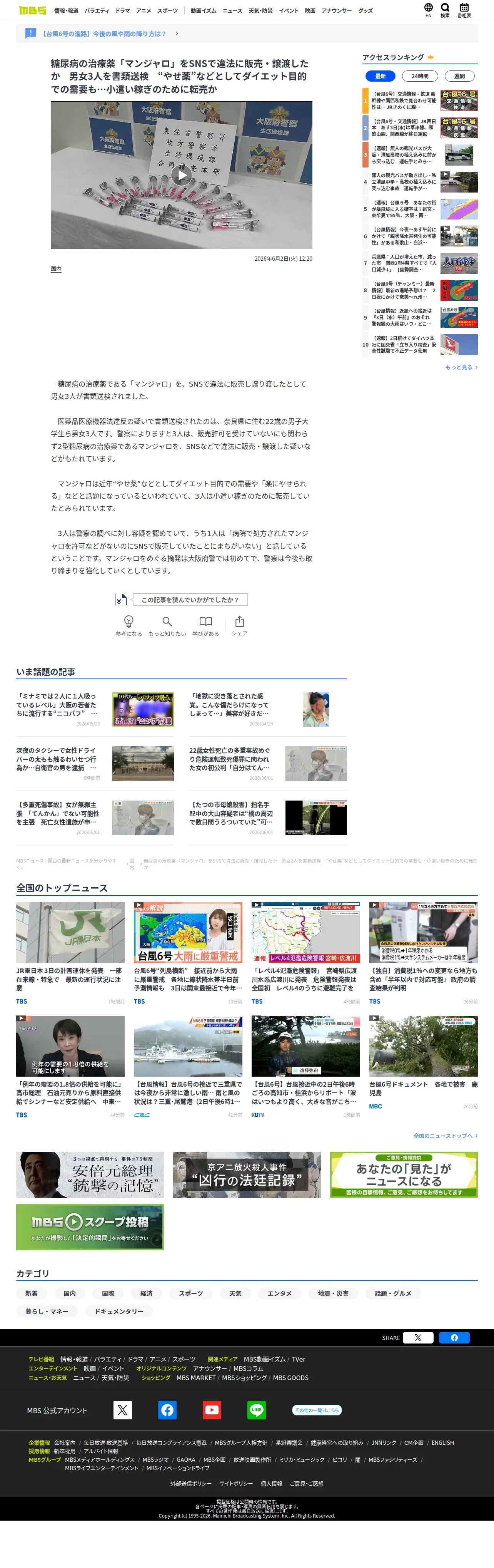Click もっと見る under access ranking
This screenshot has width=494, height=1568.
click(461, 367)
